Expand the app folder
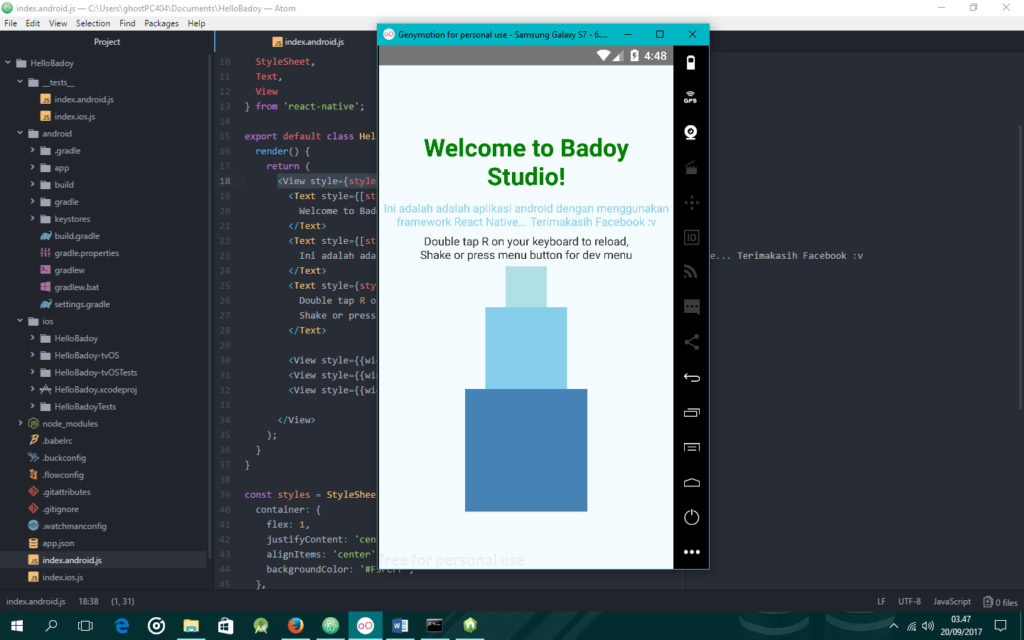Screen dimensions: 1024x640 pos(32,167)
